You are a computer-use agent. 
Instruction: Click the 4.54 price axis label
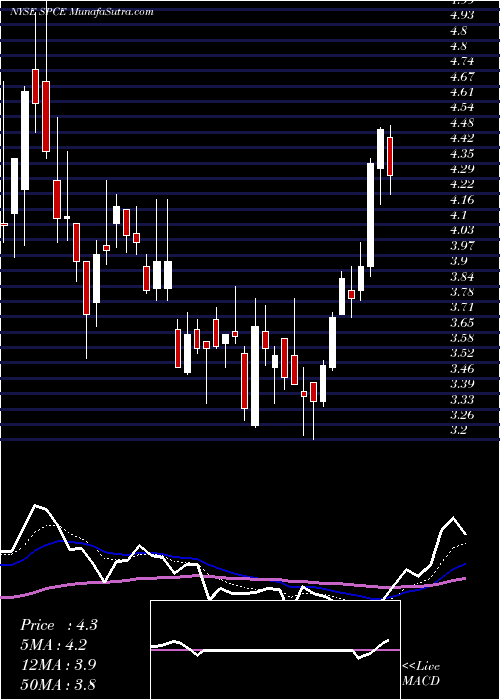tap(462, 108)
